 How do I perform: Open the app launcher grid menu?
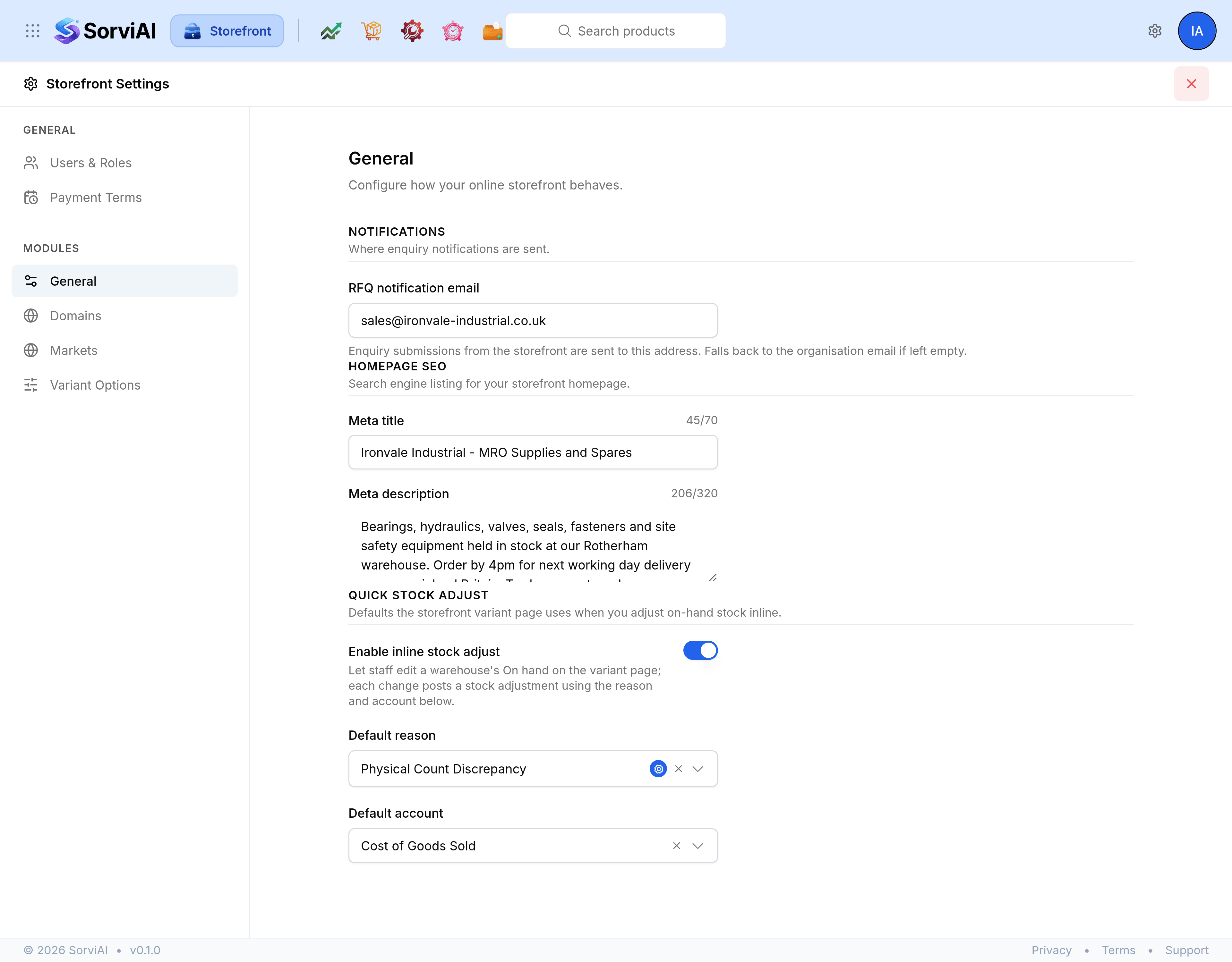point(33,31)
